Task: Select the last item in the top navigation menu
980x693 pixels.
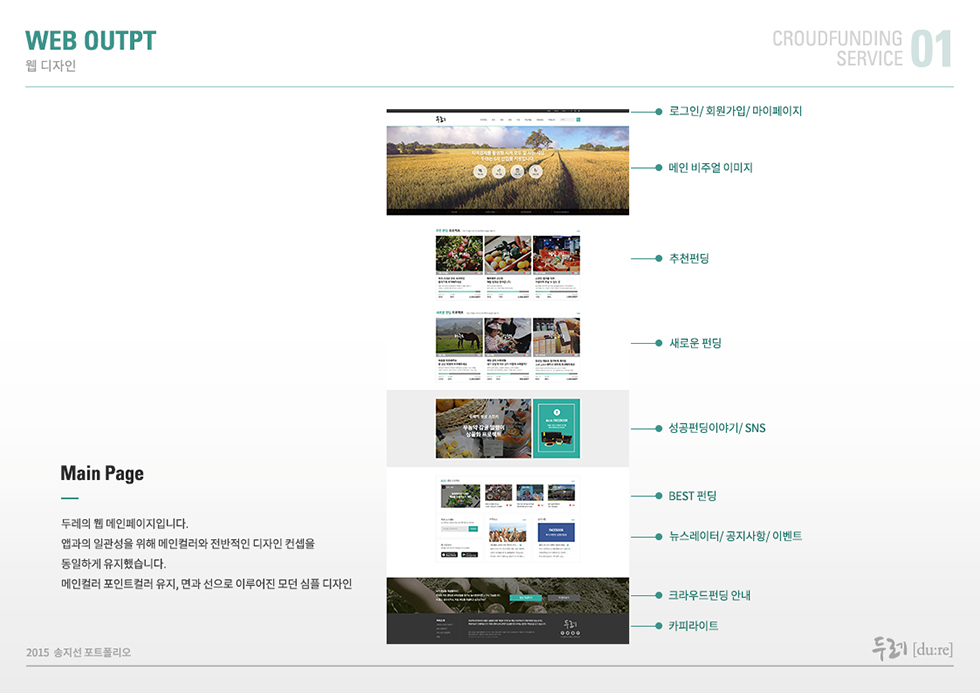Action: click(551, 118)
